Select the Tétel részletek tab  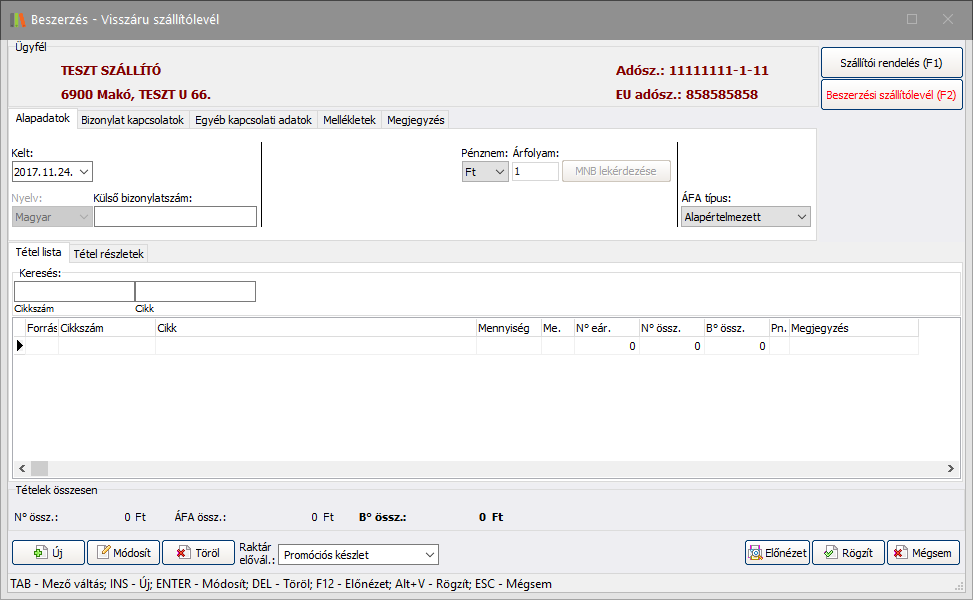(109, 254)
